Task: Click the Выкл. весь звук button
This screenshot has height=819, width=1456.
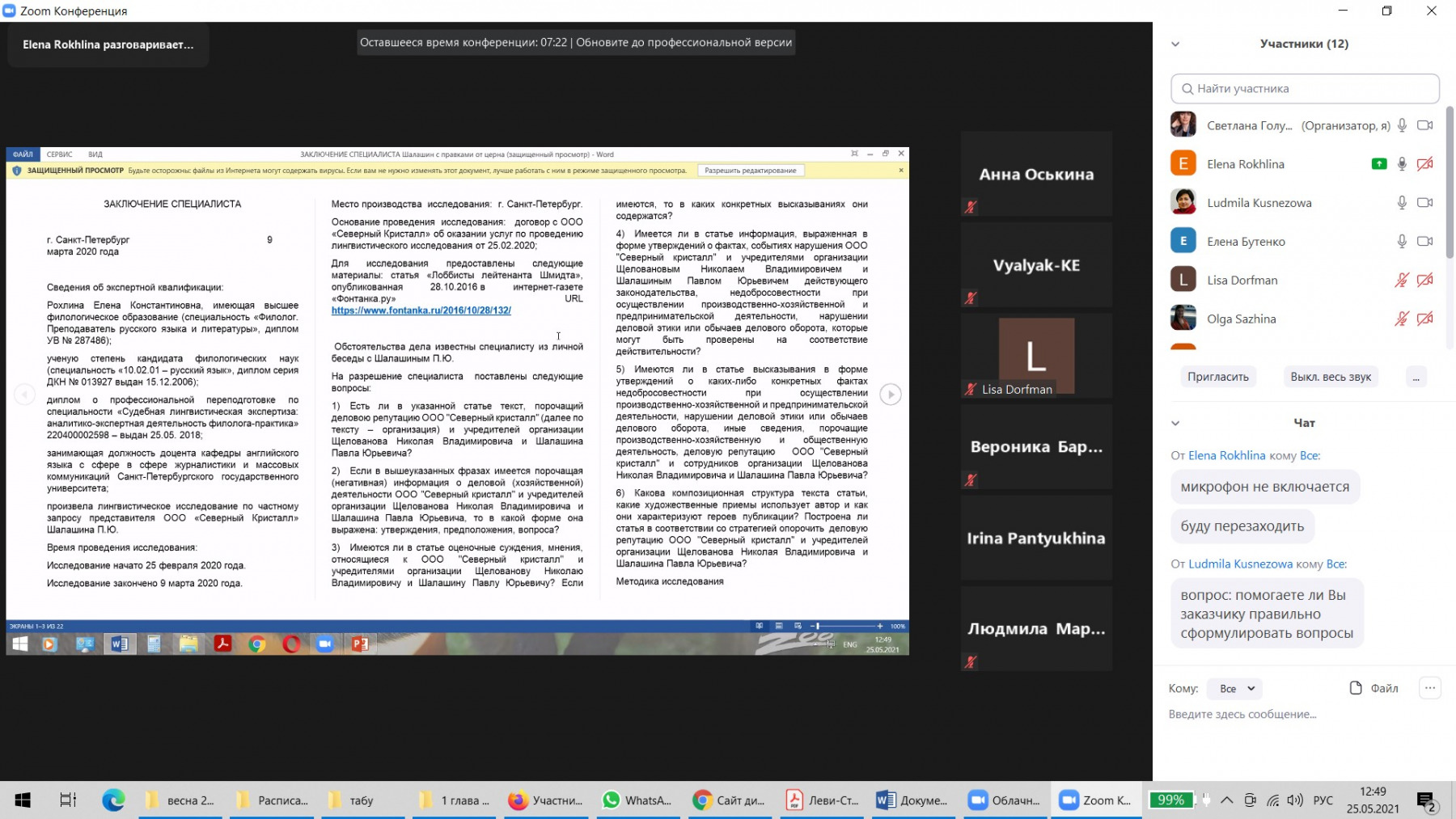Action: (1330, 377)
